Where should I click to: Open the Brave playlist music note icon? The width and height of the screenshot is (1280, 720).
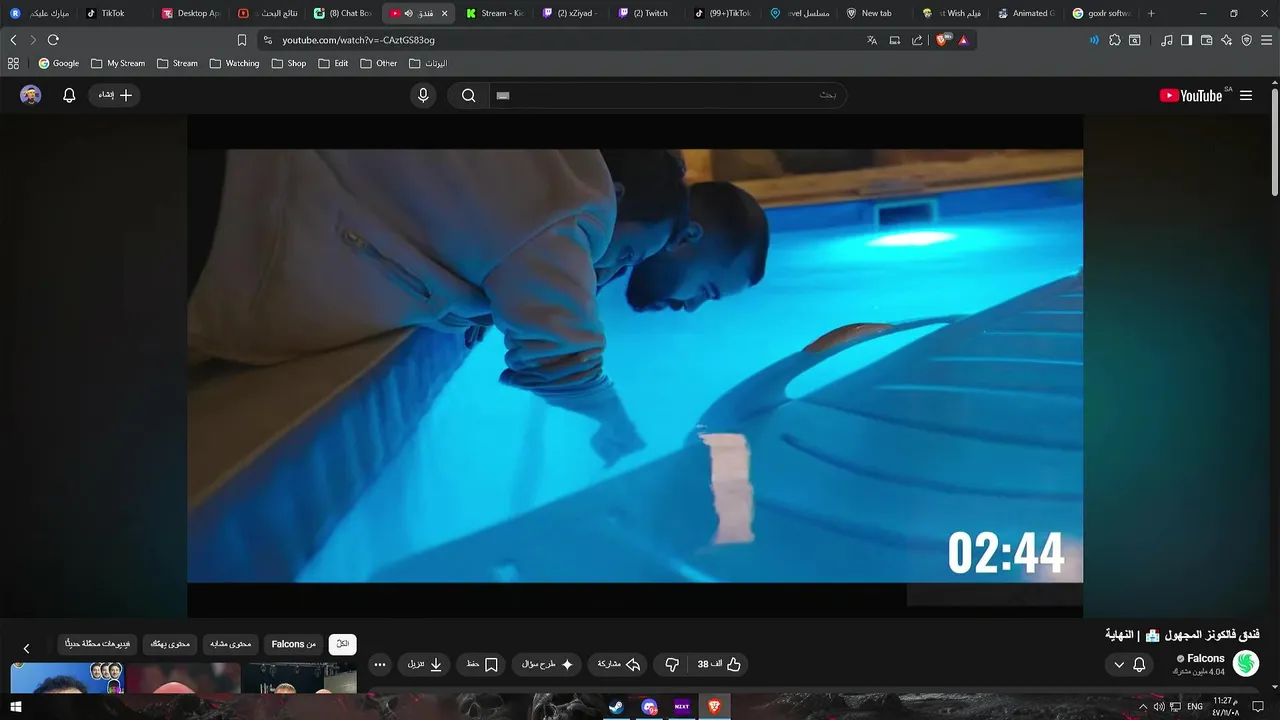(1167, 40)
